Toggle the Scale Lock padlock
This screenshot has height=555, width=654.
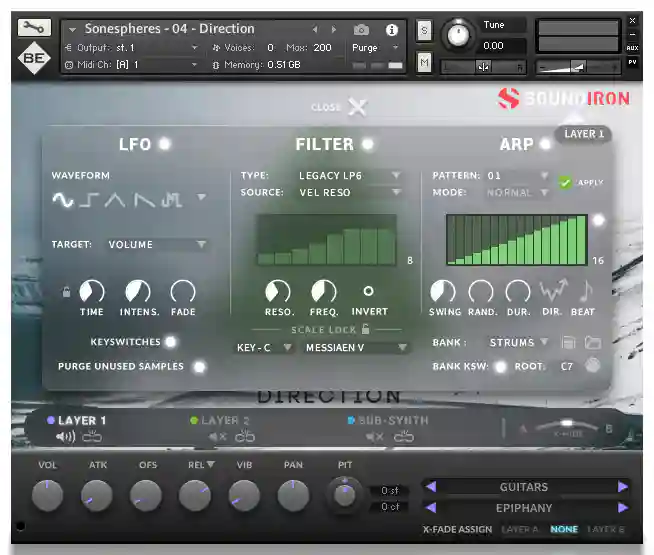click(x=365, y=329)
